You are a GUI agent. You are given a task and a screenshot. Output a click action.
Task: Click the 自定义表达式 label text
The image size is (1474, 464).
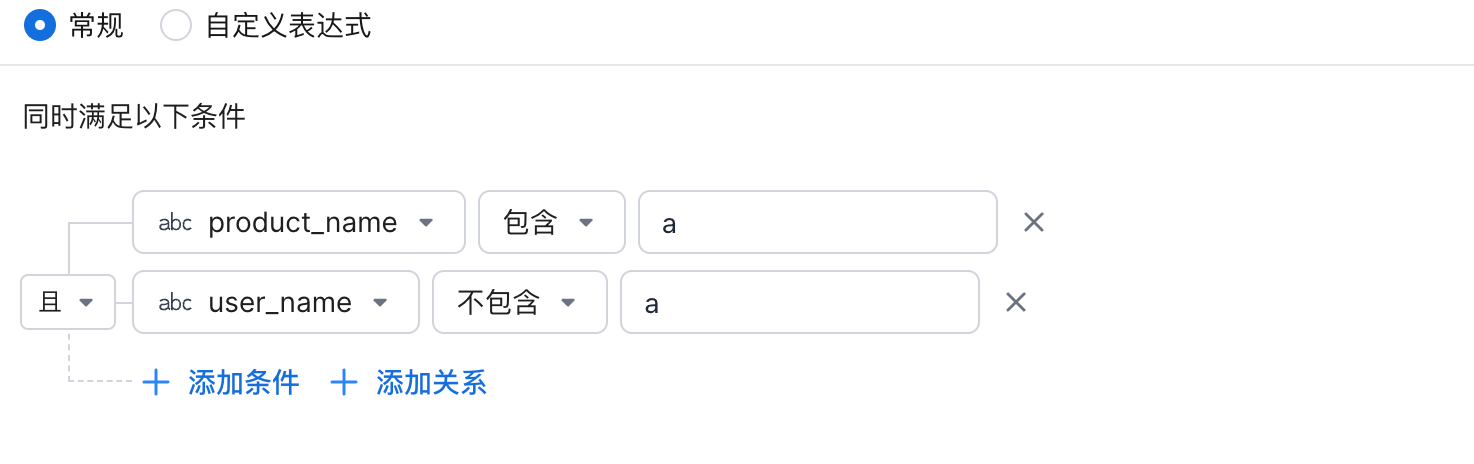(288, 26)
